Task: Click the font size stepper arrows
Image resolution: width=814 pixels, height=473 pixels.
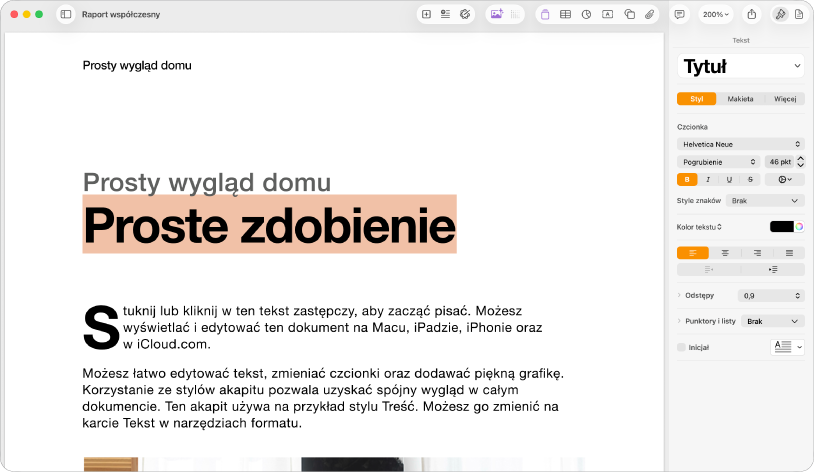Action: tap(801, 162)
